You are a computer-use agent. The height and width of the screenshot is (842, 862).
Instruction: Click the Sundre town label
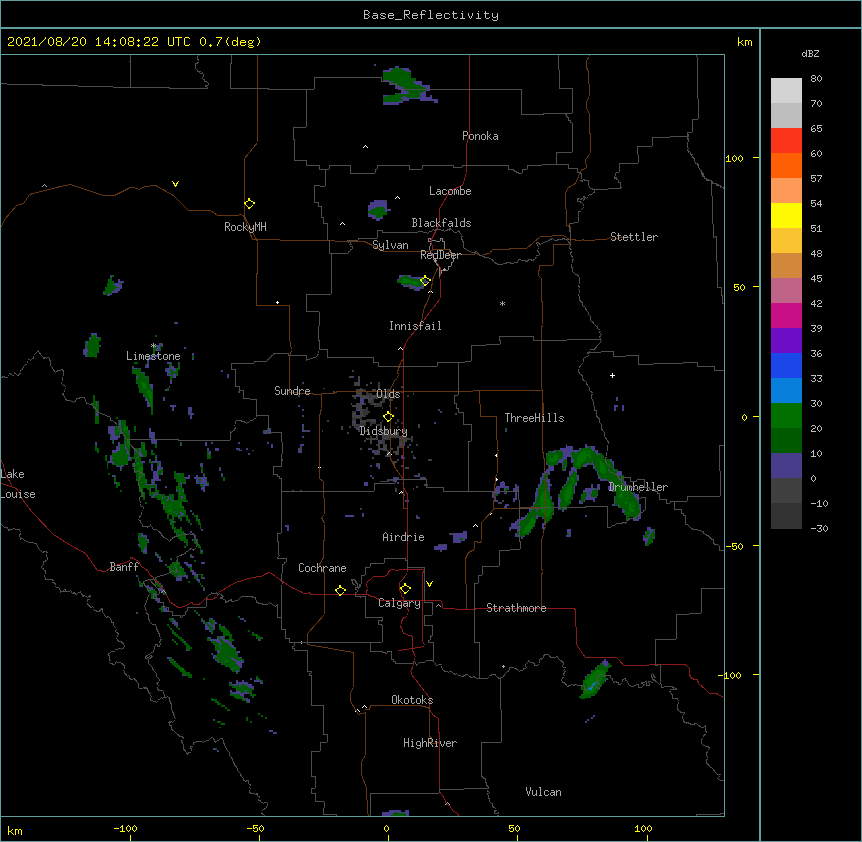coord(292,391)
